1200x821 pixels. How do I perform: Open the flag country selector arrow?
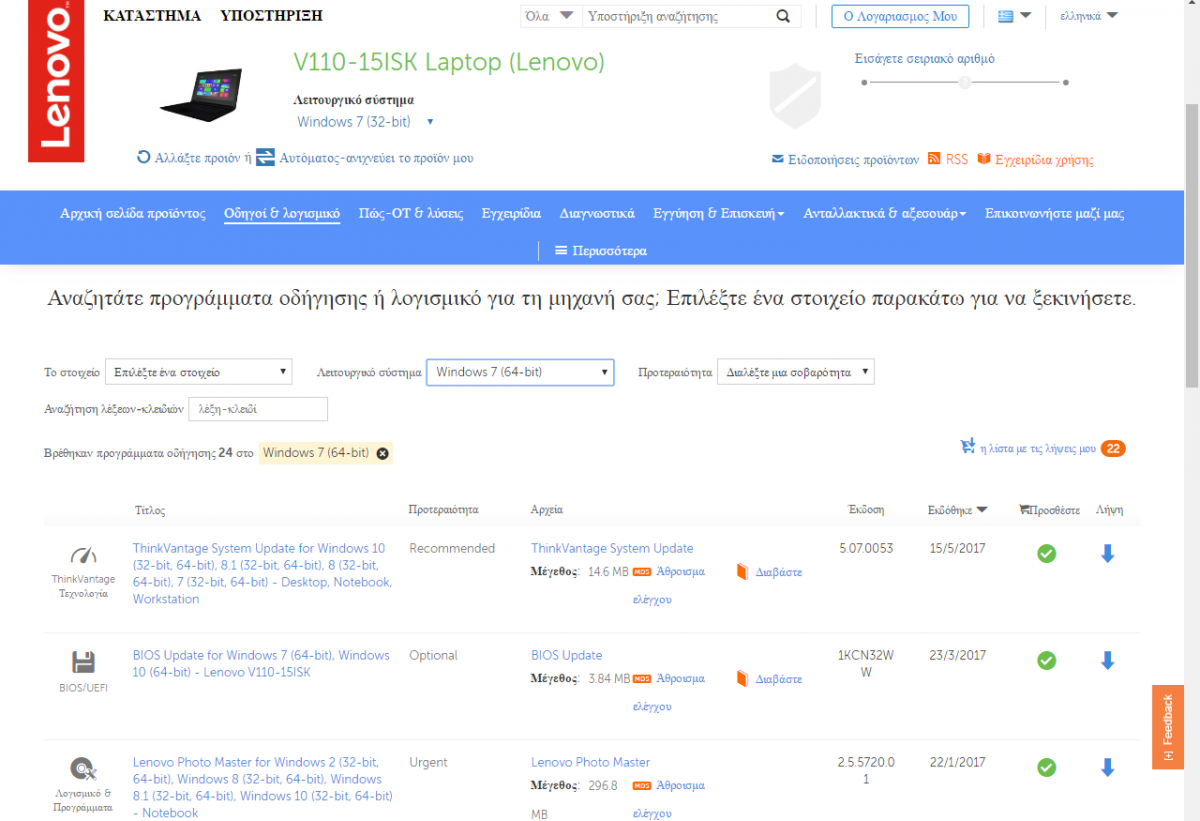pos(1025,16)
